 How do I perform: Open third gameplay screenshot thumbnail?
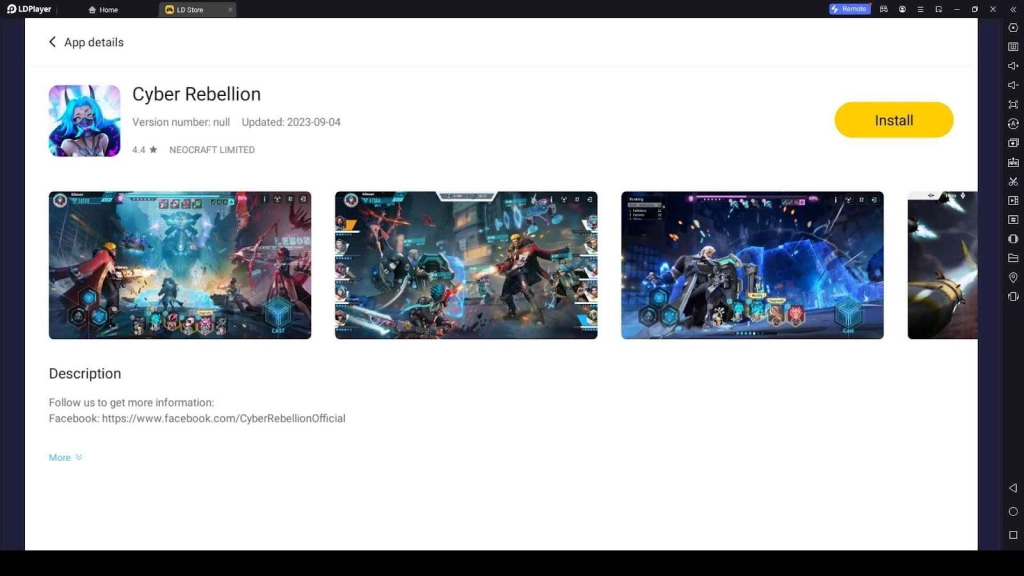point(752,265)
